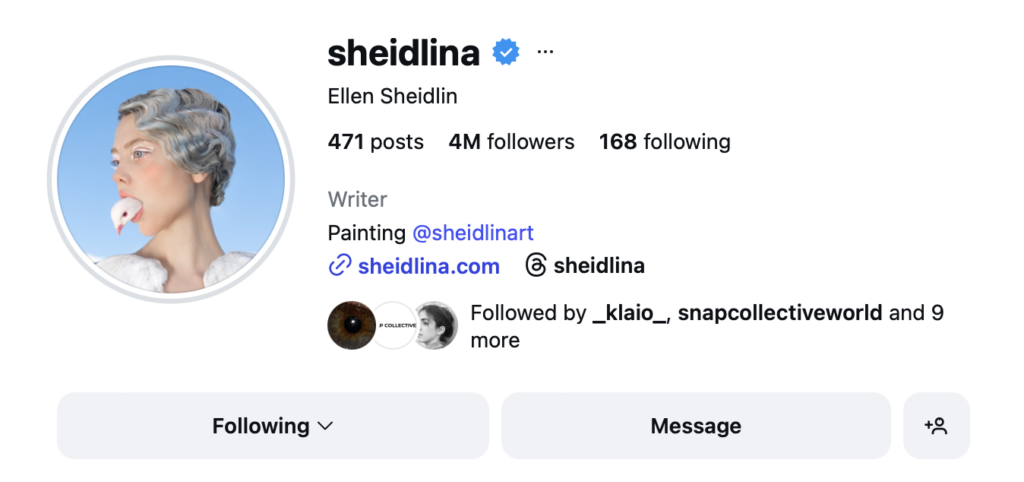This screenshot has width=1024, height=482.
Task: Open the sheidlina.com website link
Action: (428, 266)
